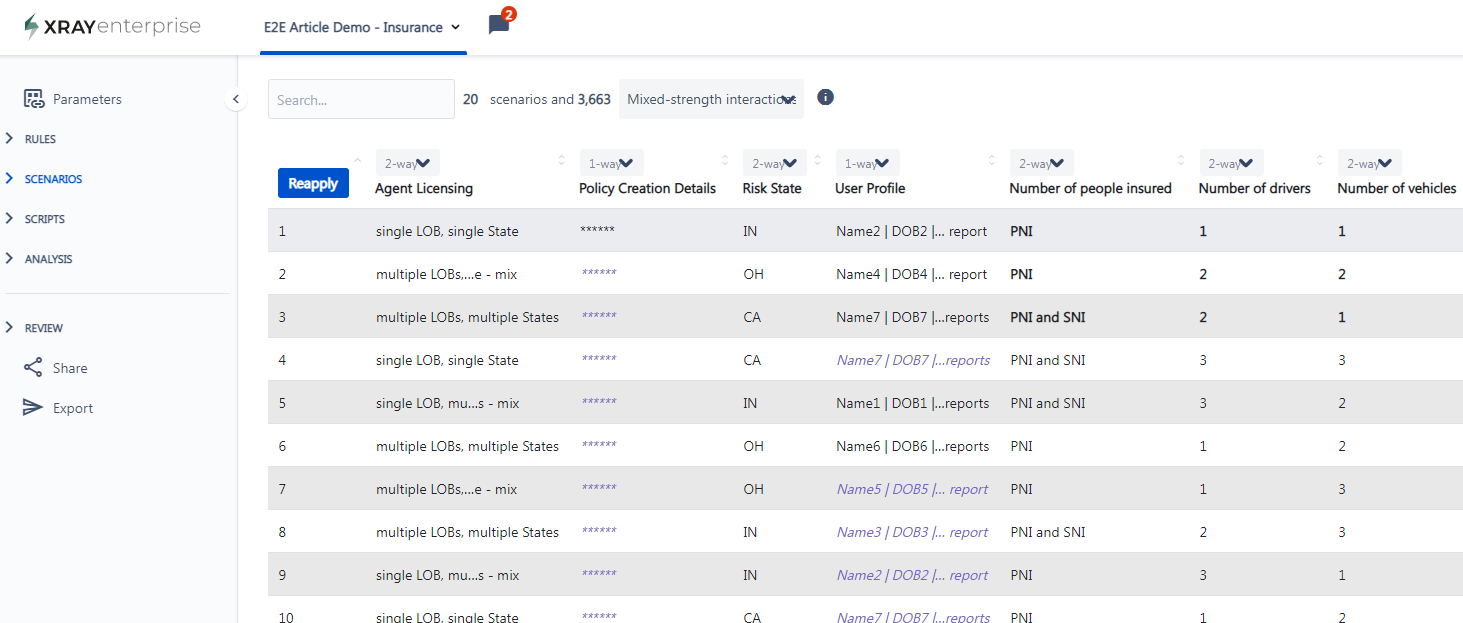1463x623 pixels.
Task: Click row 6 Risk State 'OH'
Action: point(753,446)
